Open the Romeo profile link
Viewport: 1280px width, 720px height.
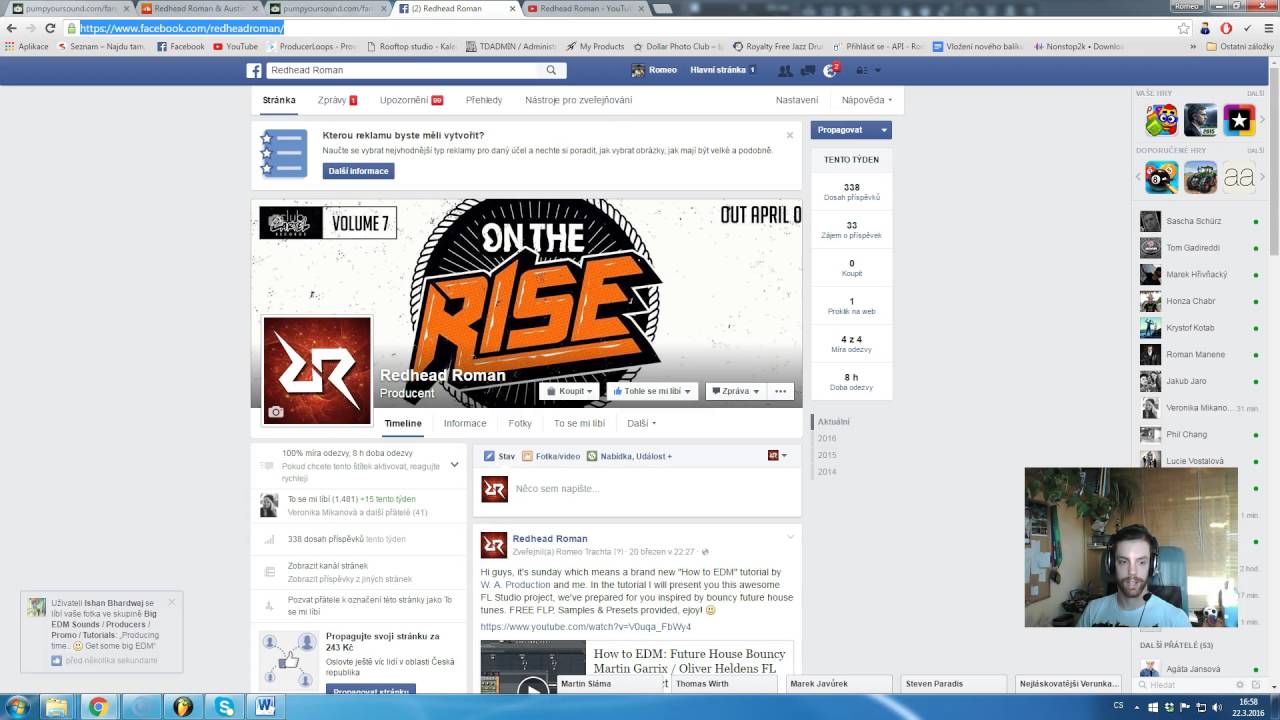pyautogui.click(x=654, y=70)
